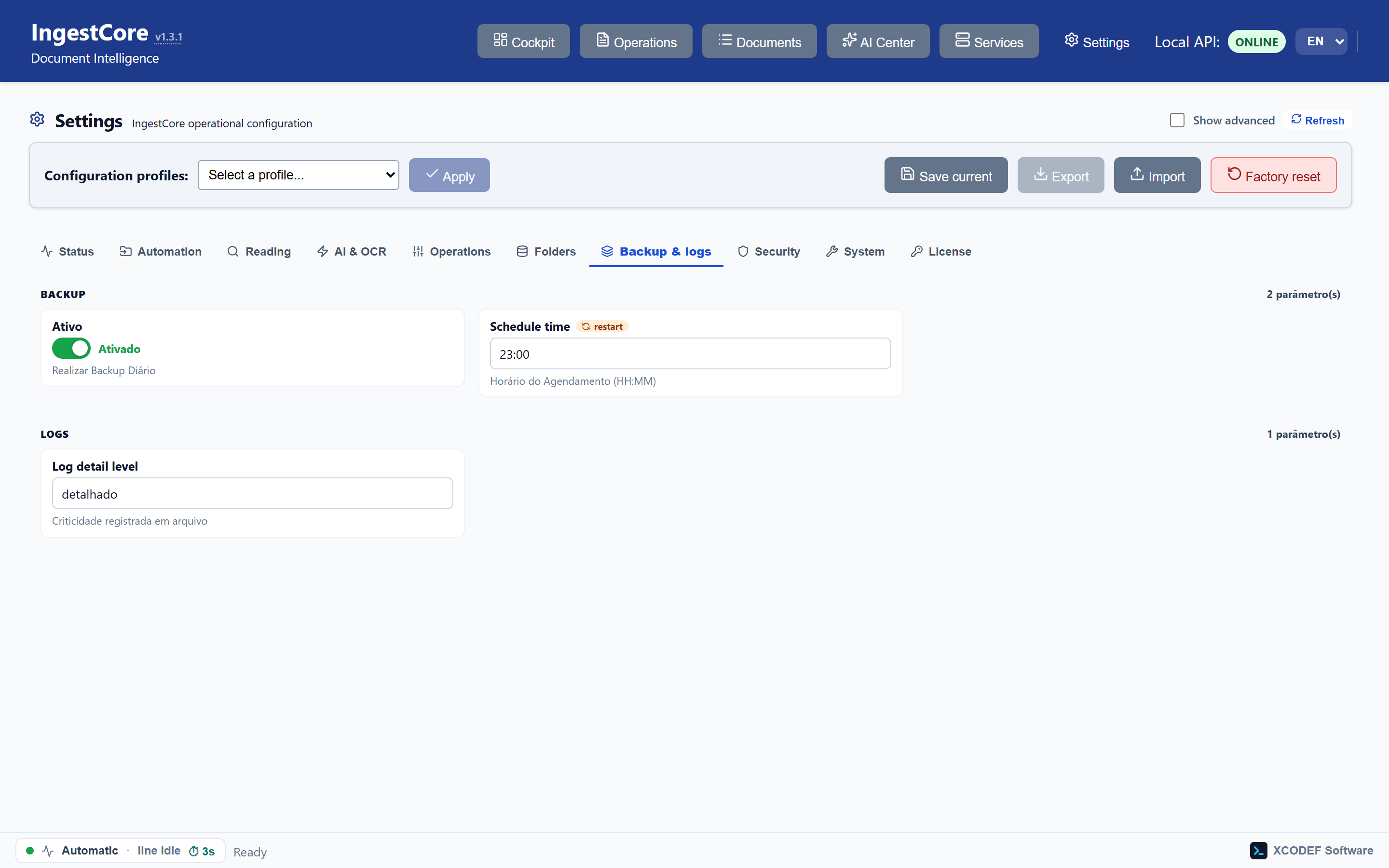This screenshot has width=1389, height=868.
Task: Click the Factory reset rotate icon
Action: point(1234,174)
